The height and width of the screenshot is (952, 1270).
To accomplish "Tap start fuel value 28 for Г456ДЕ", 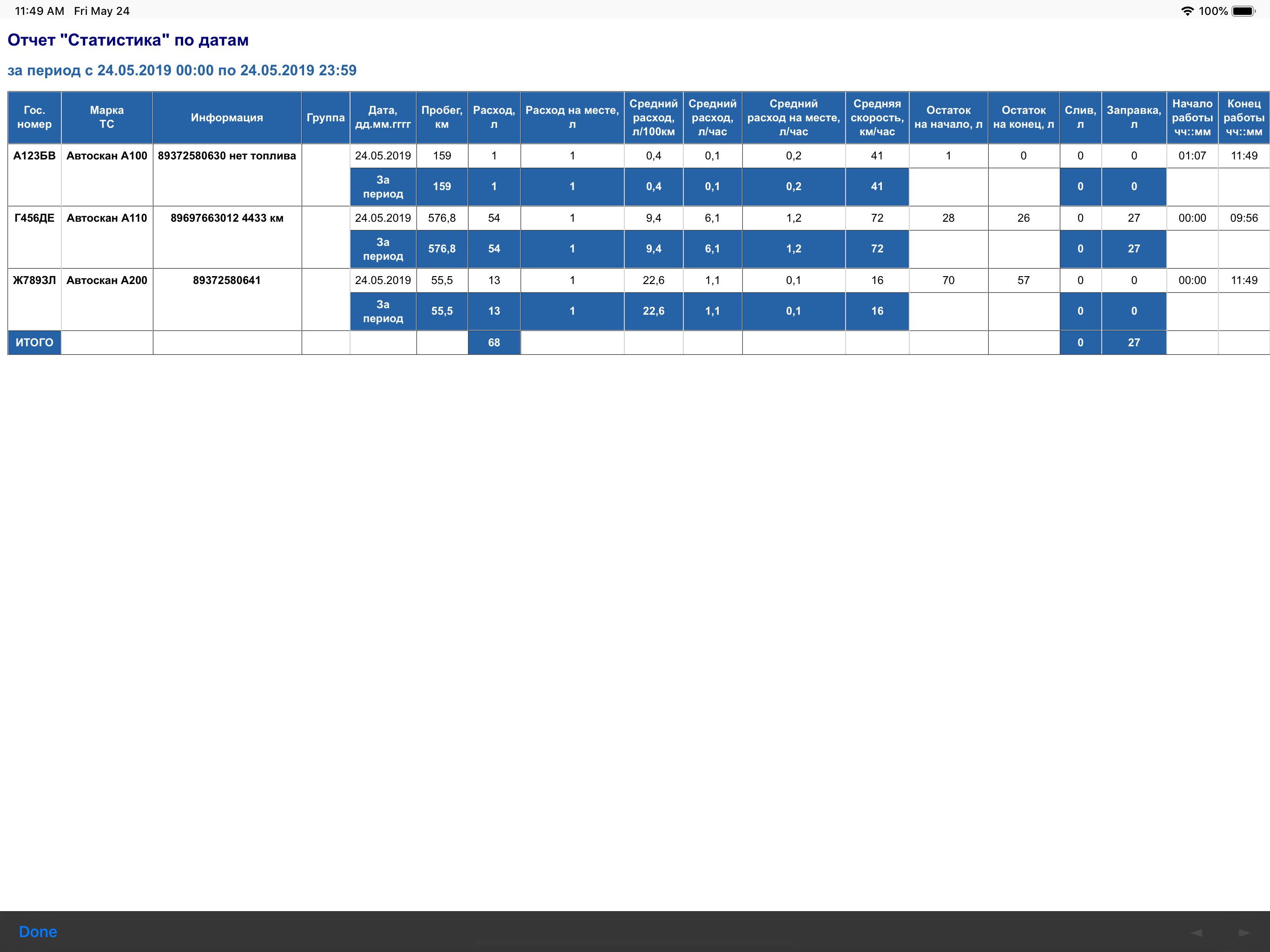I will coord(948,218).
